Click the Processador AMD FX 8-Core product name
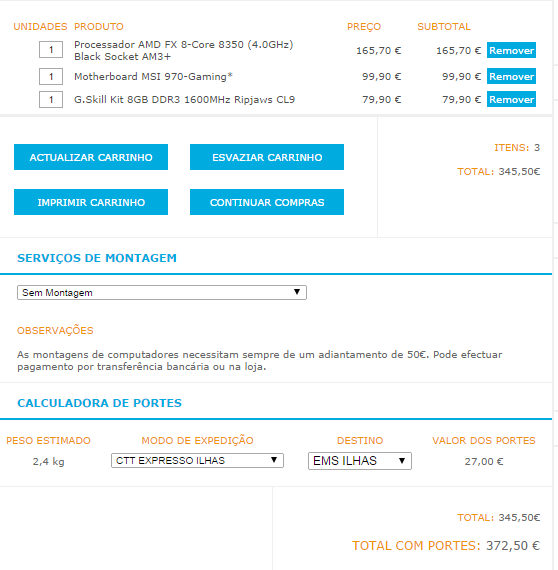Screen dimensions: 558x570 click(184, 51)
